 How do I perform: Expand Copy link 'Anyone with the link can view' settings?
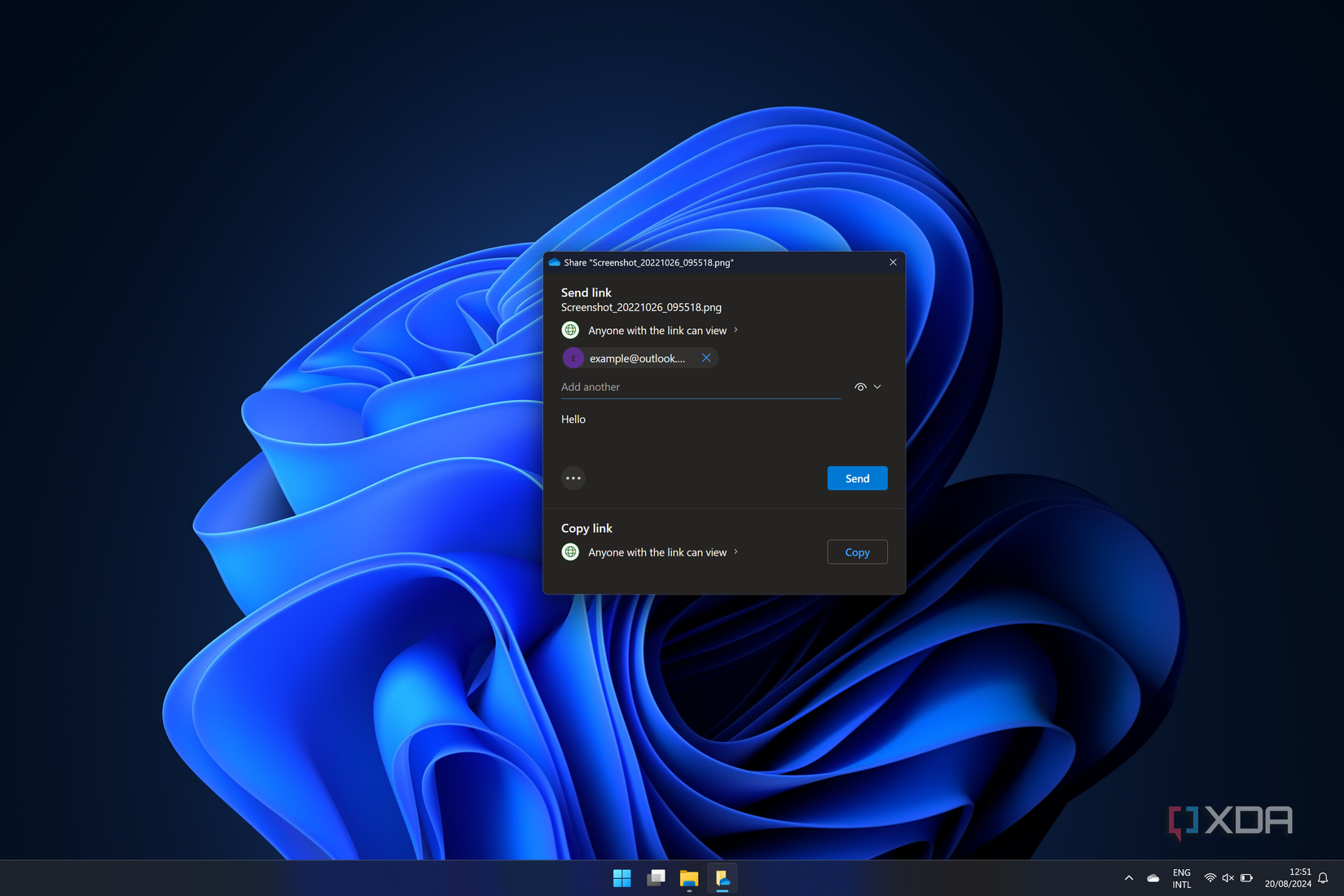(663, 552)
